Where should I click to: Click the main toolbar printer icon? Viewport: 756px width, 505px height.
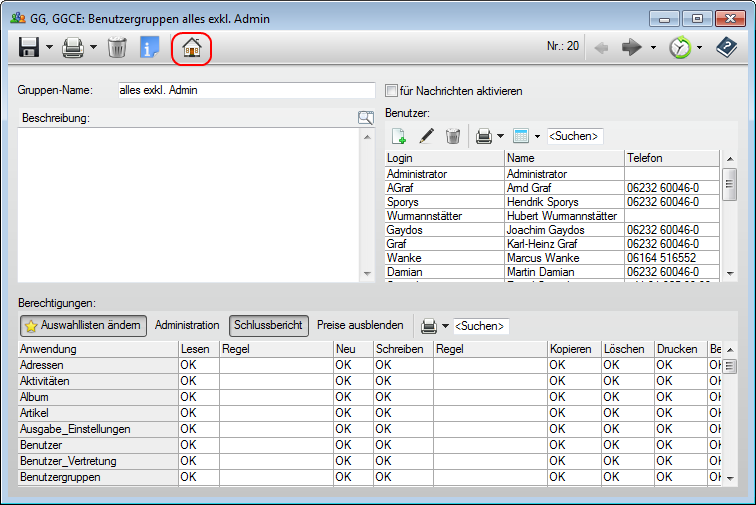[73, 47]
